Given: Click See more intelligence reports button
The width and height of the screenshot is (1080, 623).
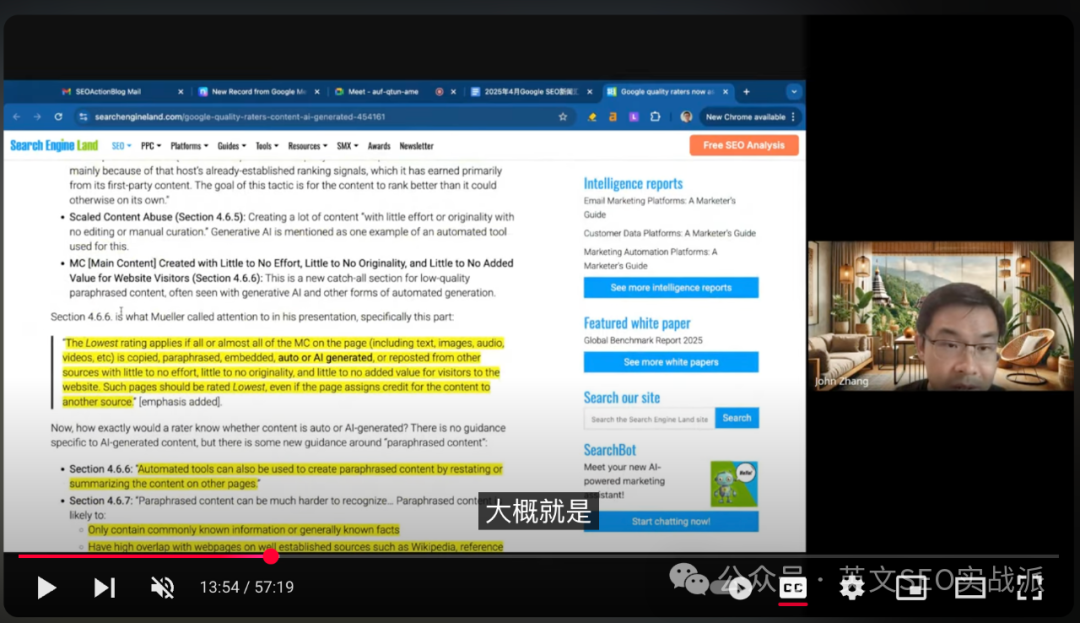Looking at the screenshot, I should [671, 288].
